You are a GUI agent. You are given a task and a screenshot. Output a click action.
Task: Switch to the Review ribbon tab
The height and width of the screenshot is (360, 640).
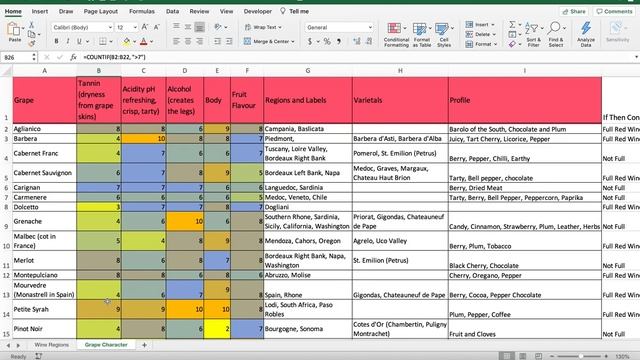tap(199, 11)
